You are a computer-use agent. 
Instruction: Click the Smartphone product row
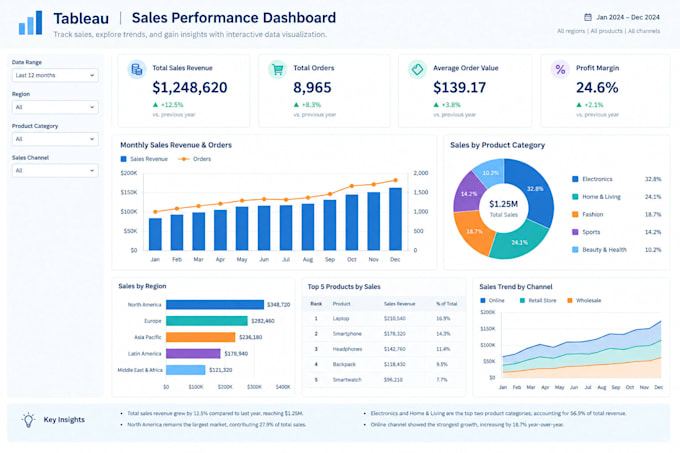pyautogui.click(x=384, y=334)
